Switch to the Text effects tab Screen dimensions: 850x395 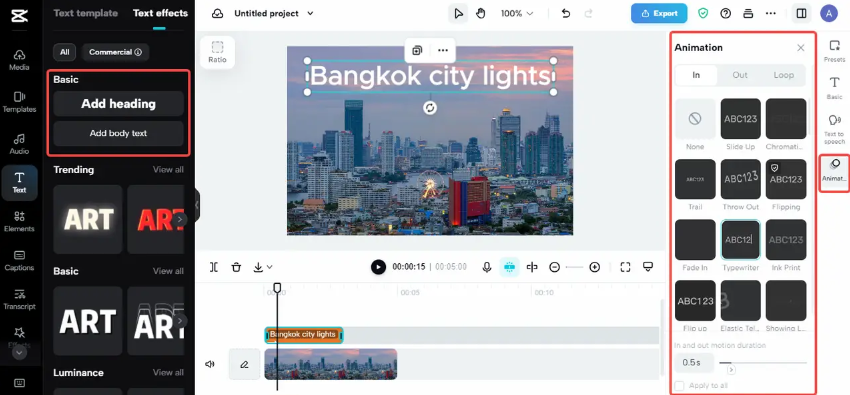tap(160, 13)
